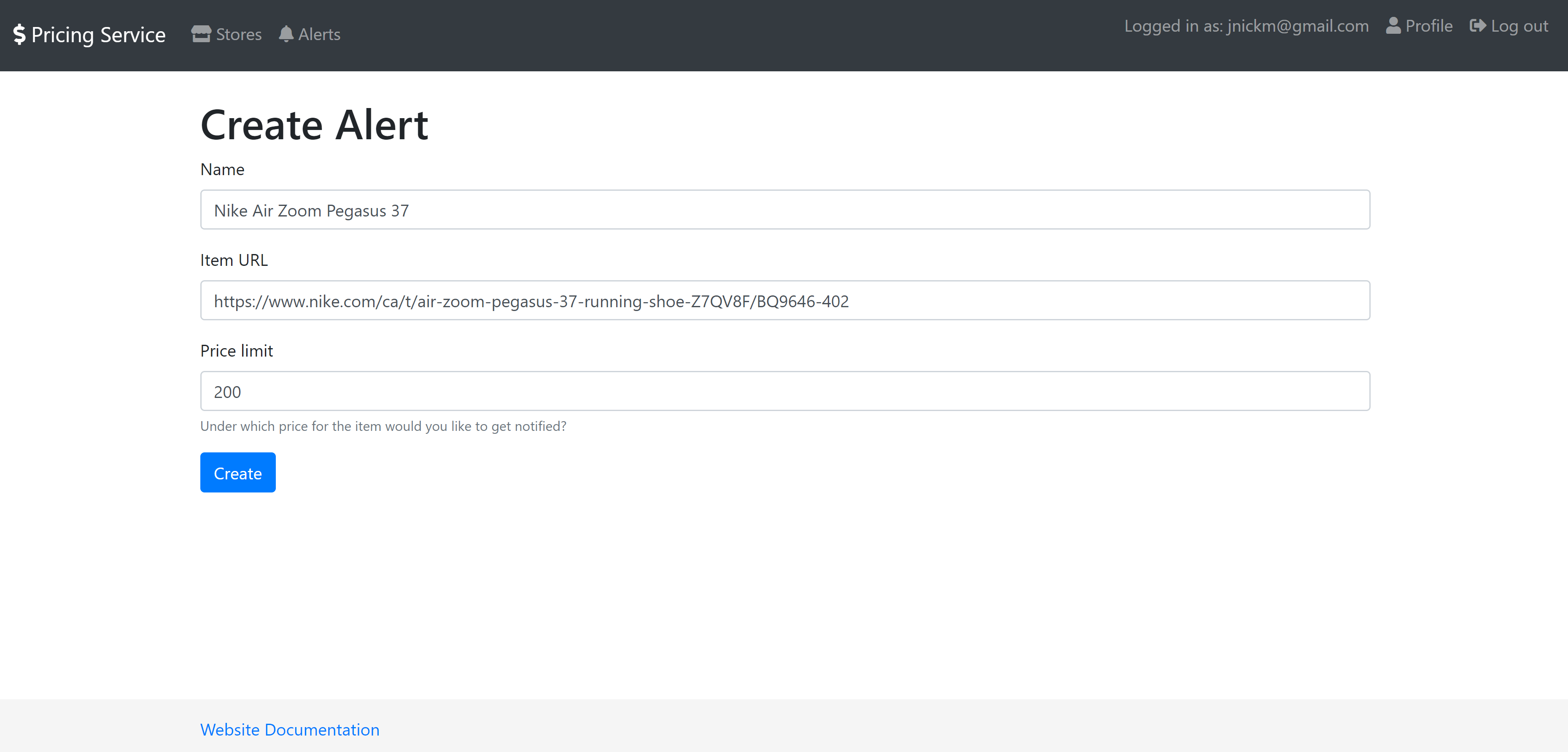Screen dimensions: 1568x752
Task: Open the Pricing Service home link
Action: click(89, 35)
